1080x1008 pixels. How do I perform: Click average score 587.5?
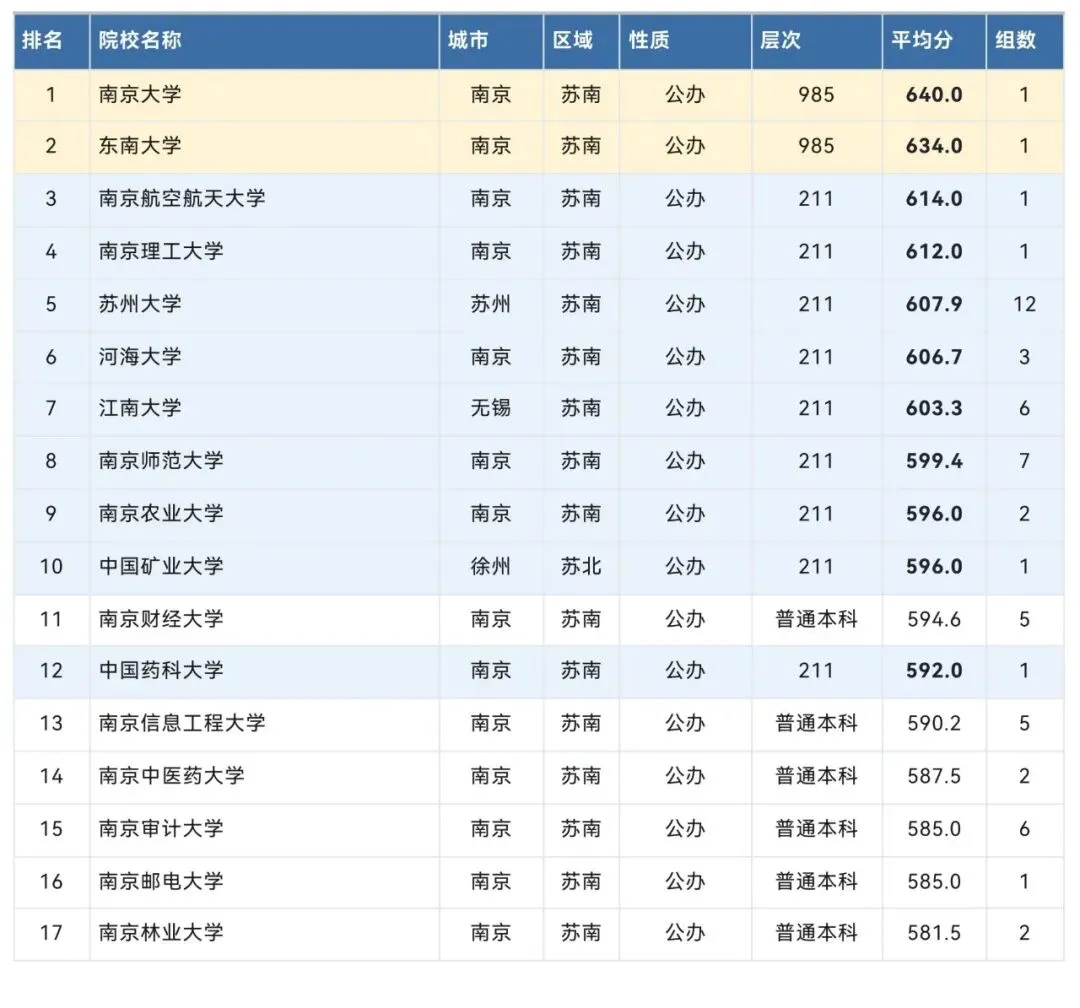934,776
